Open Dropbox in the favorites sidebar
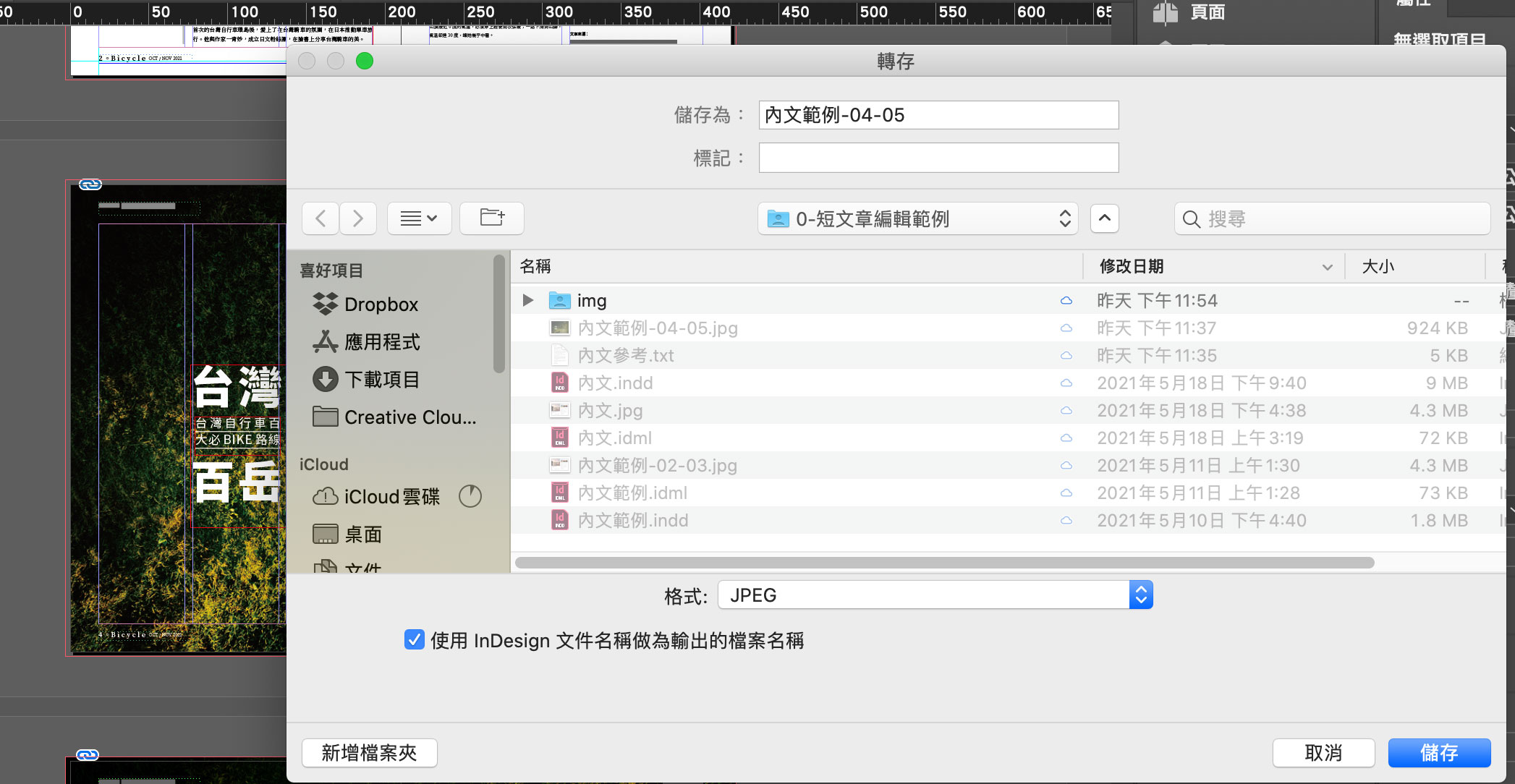 click(381, 304)
